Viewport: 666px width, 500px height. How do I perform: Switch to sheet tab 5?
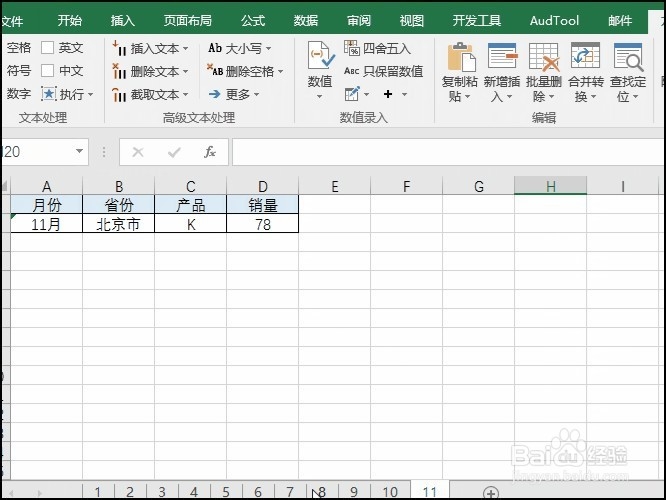tap(226, 492)
